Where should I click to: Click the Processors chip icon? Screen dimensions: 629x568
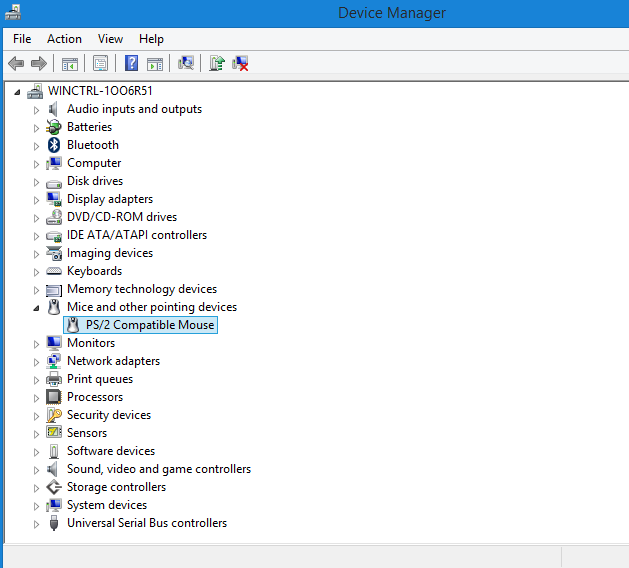point(54,397)
